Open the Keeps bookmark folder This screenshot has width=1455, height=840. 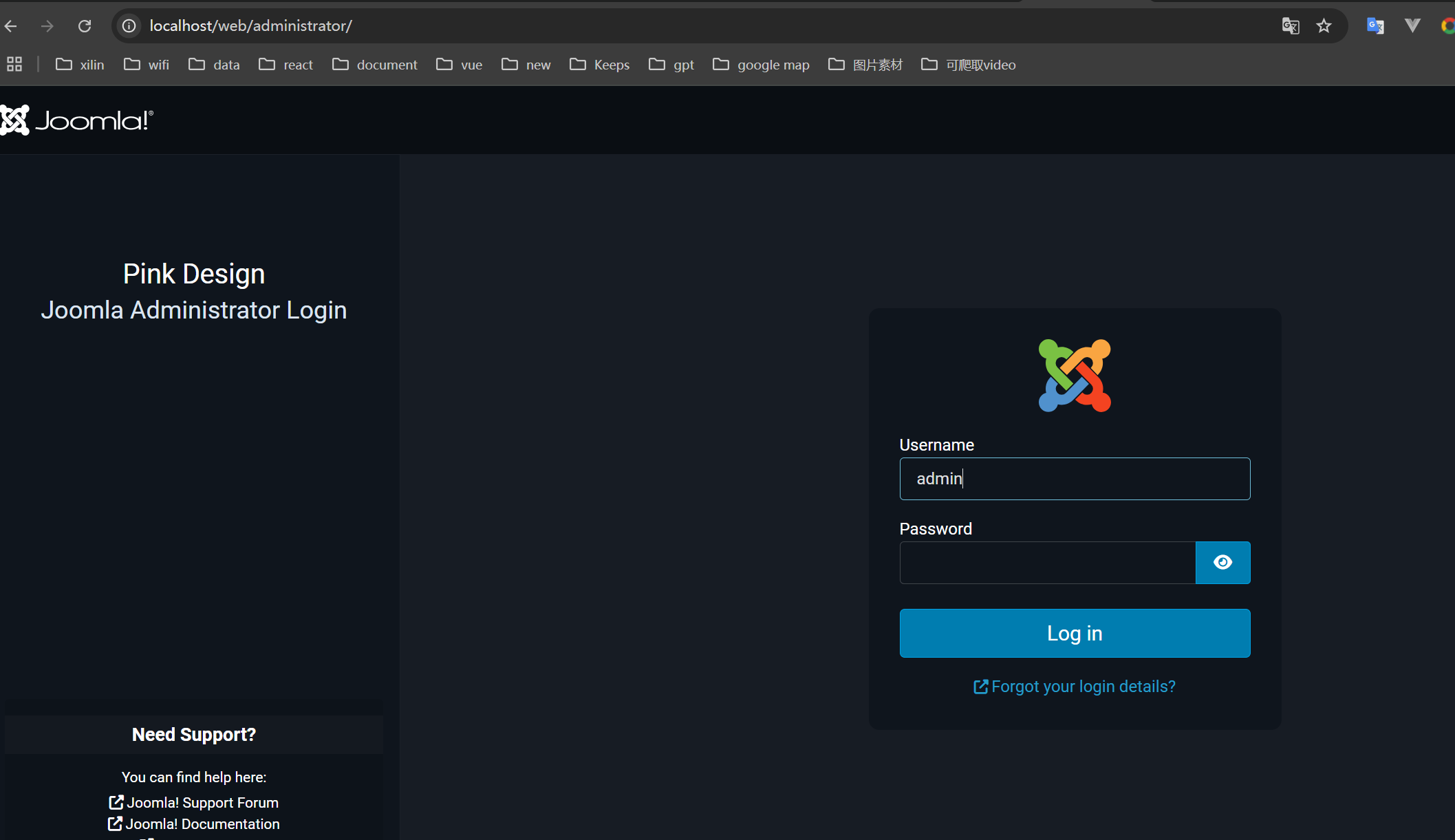[x=600, y=65]
